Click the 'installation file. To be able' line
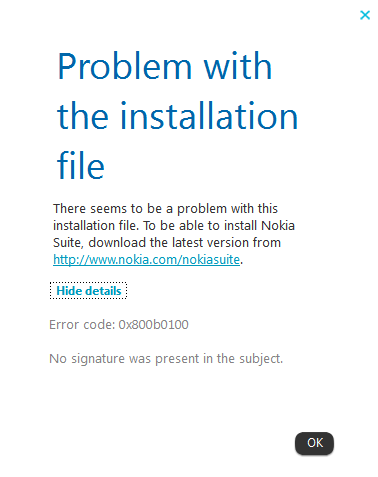Viewport: 378px width, 477px height. click(174, 225)
